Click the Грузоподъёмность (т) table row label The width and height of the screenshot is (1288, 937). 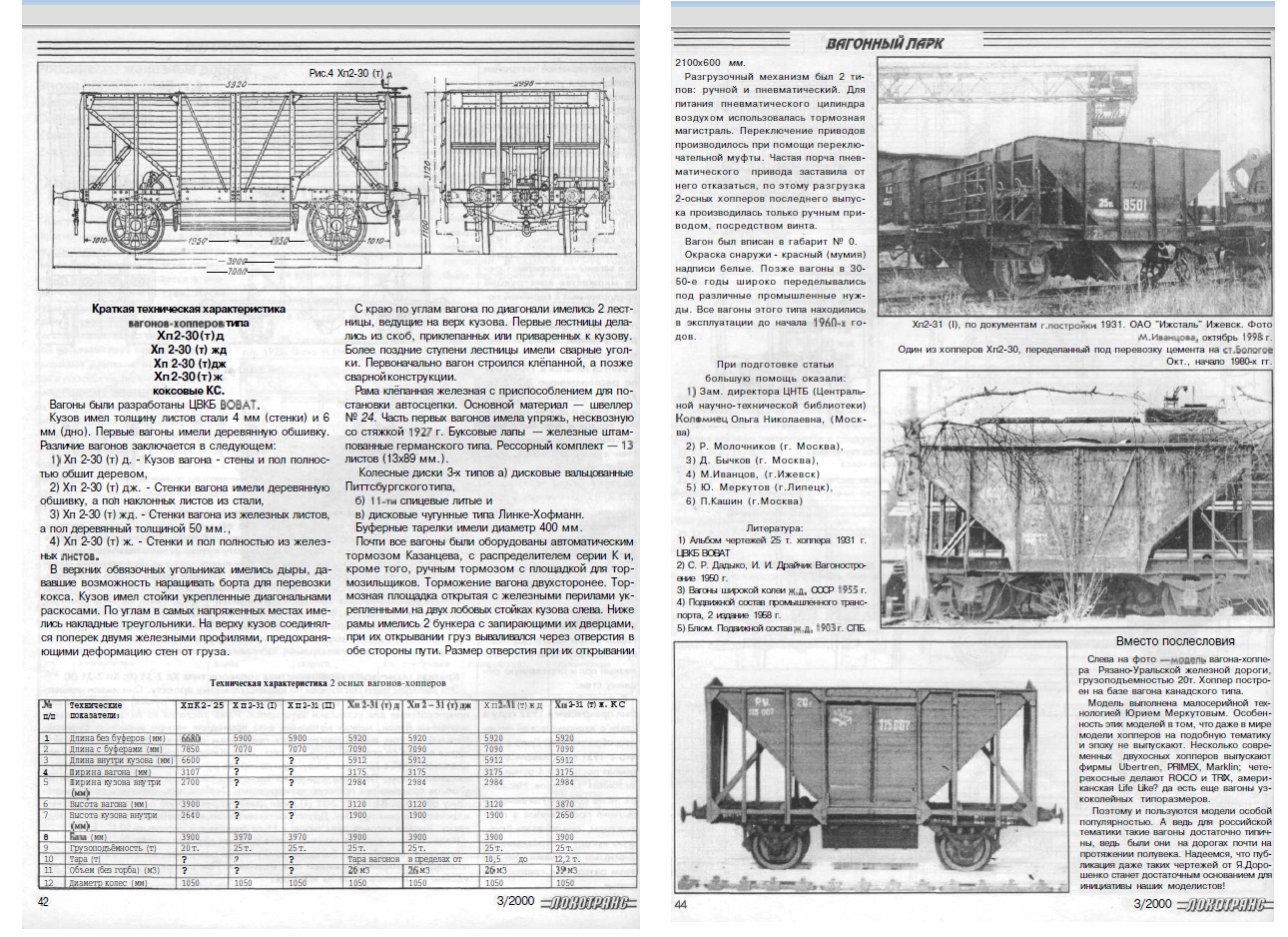[x=110, y=847]
